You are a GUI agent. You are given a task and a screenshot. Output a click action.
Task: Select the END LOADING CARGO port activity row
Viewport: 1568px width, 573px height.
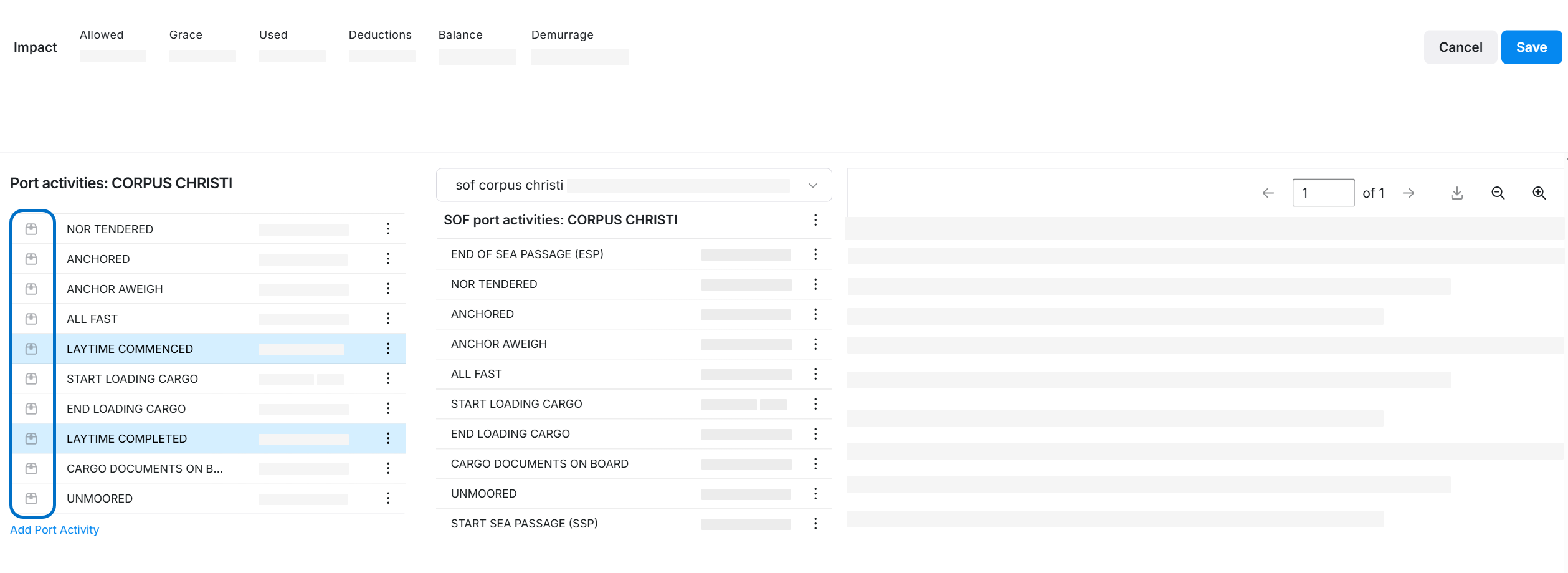tap(126, 409)
